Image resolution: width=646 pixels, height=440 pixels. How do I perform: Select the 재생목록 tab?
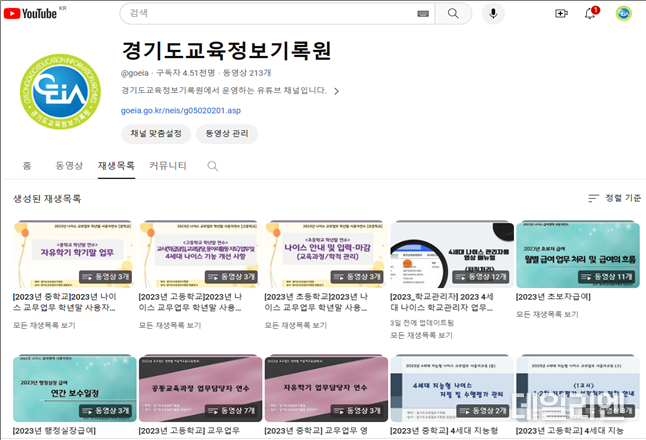coord(116,166)
